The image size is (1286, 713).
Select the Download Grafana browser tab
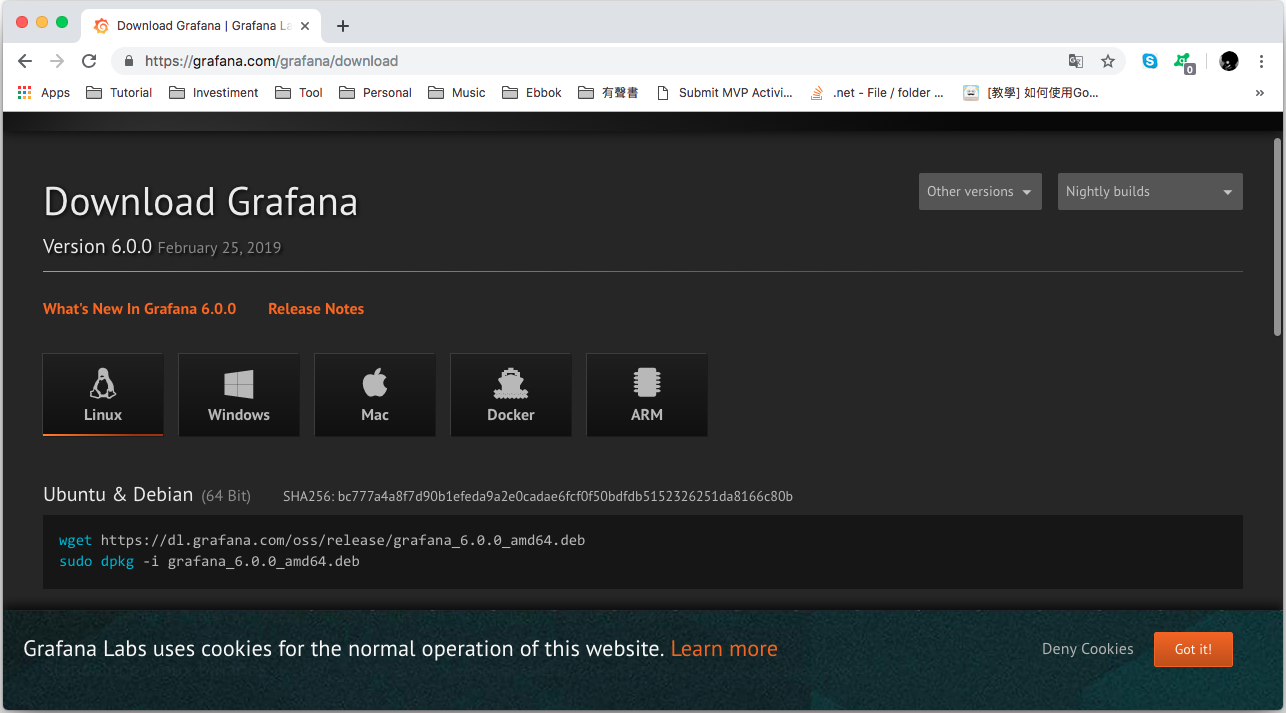(x=203, y=26)
